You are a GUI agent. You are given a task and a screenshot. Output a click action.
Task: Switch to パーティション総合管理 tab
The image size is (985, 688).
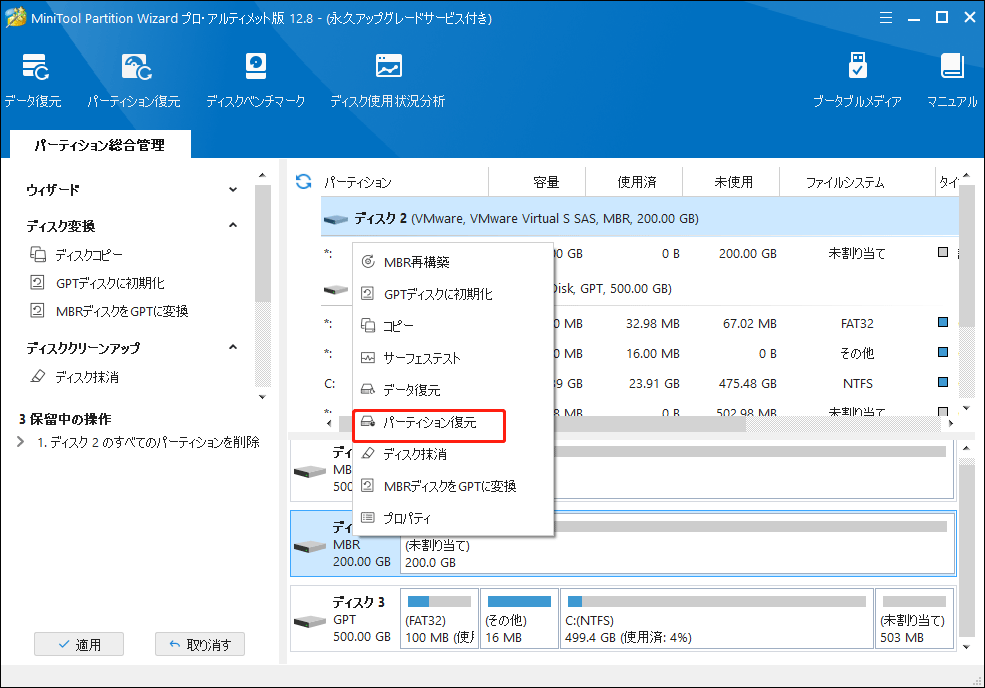point(99,145)
